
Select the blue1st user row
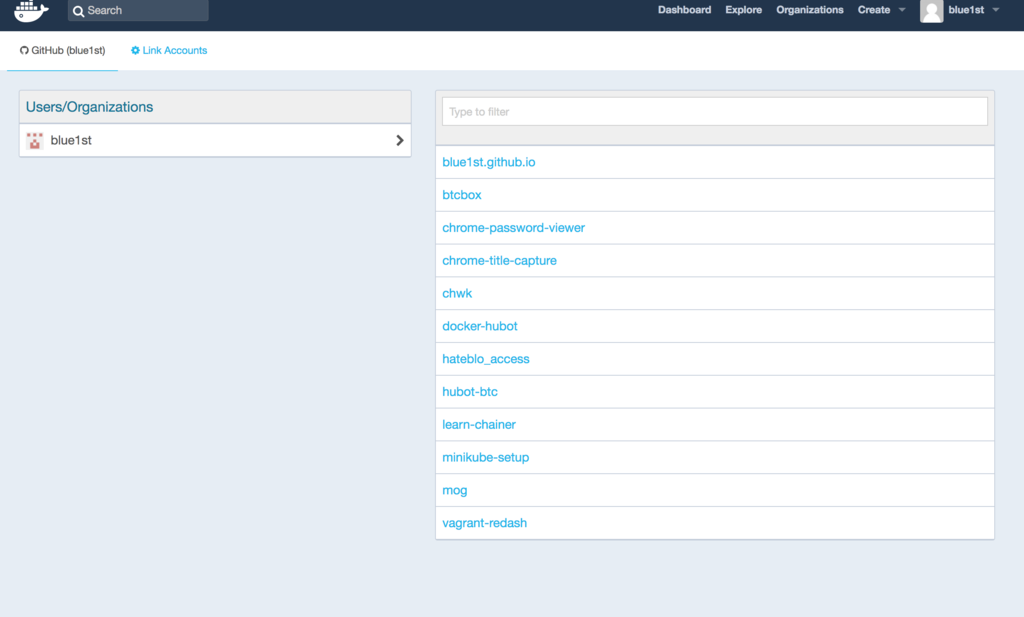click(215, 140)
